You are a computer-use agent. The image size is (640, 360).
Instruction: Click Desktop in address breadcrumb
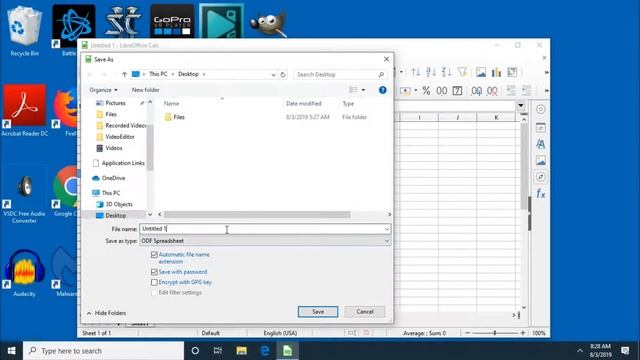tap(188, 74)
